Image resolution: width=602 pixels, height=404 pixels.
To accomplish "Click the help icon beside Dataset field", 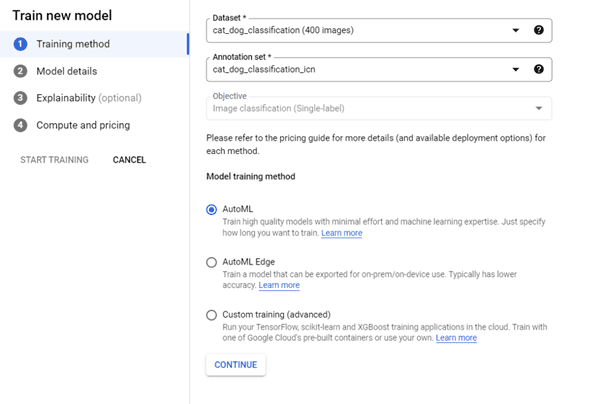I will 539,30.
